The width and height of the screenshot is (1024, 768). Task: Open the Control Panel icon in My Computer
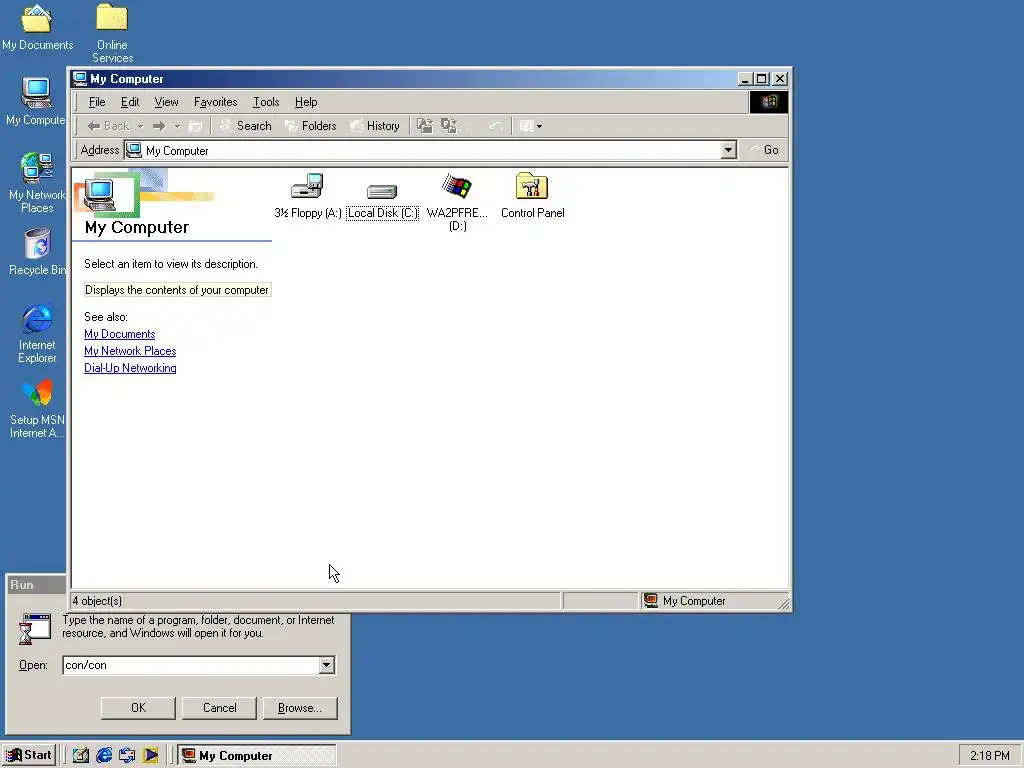(x=532, y=186)
